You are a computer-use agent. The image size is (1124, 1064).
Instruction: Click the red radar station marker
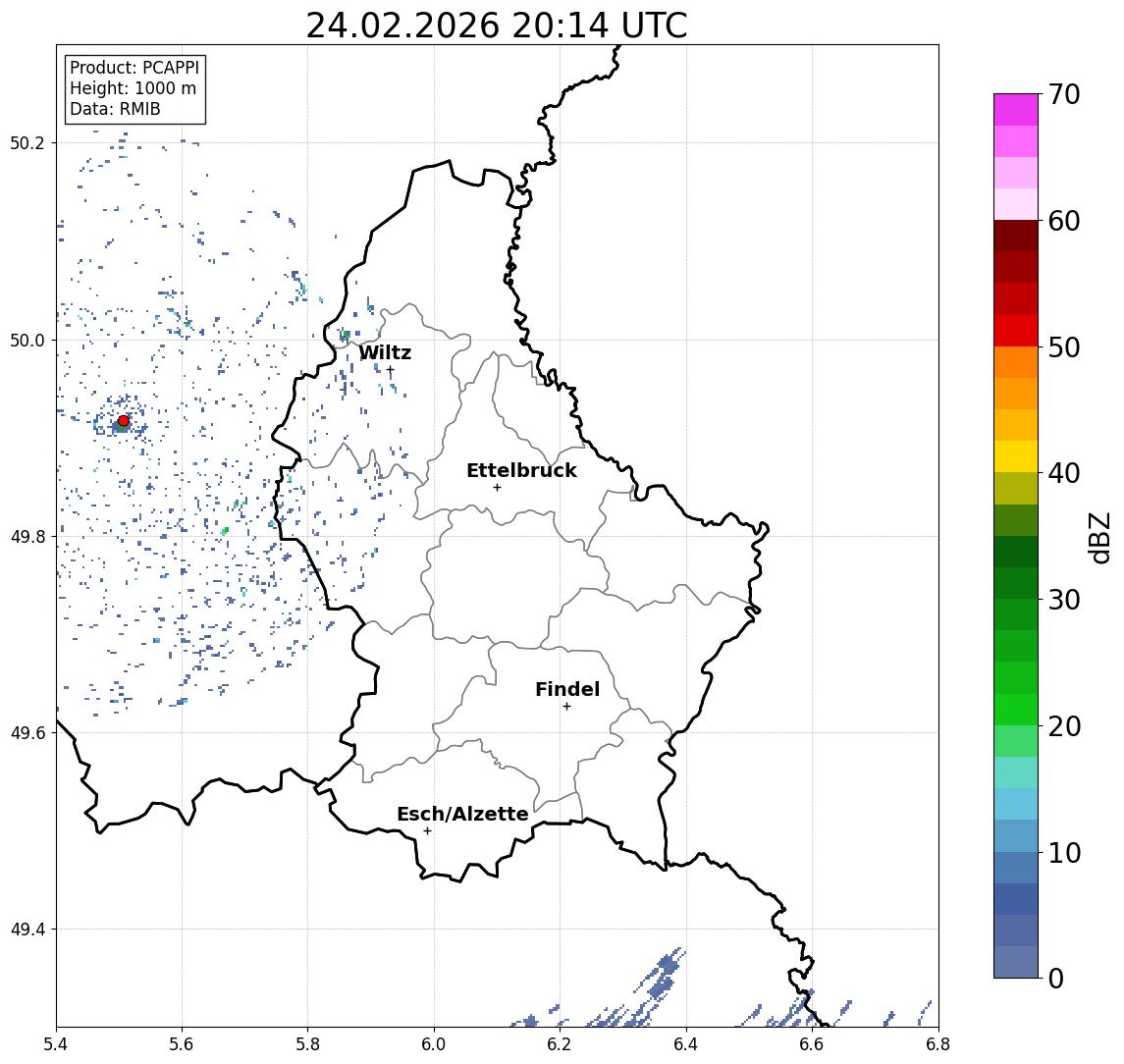[124, 421]
